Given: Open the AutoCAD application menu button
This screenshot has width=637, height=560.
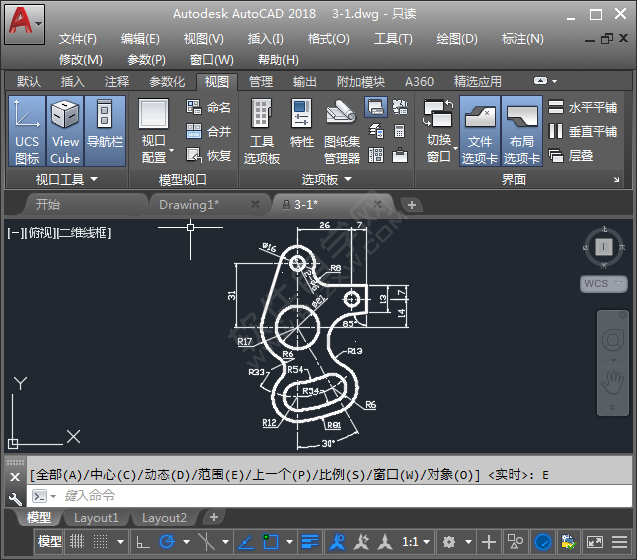Looking at the screenshot, I should coord(24,24).
